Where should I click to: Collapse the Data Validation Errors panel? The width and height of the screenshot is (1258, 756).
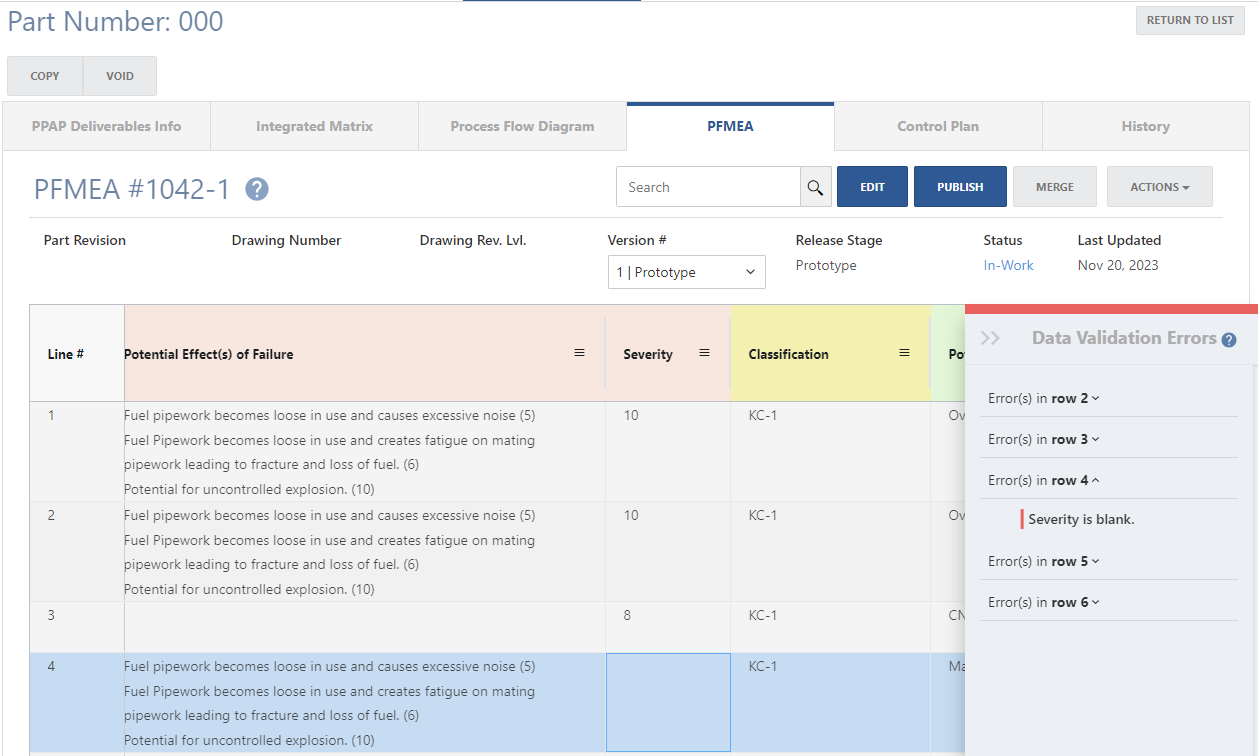990,338
